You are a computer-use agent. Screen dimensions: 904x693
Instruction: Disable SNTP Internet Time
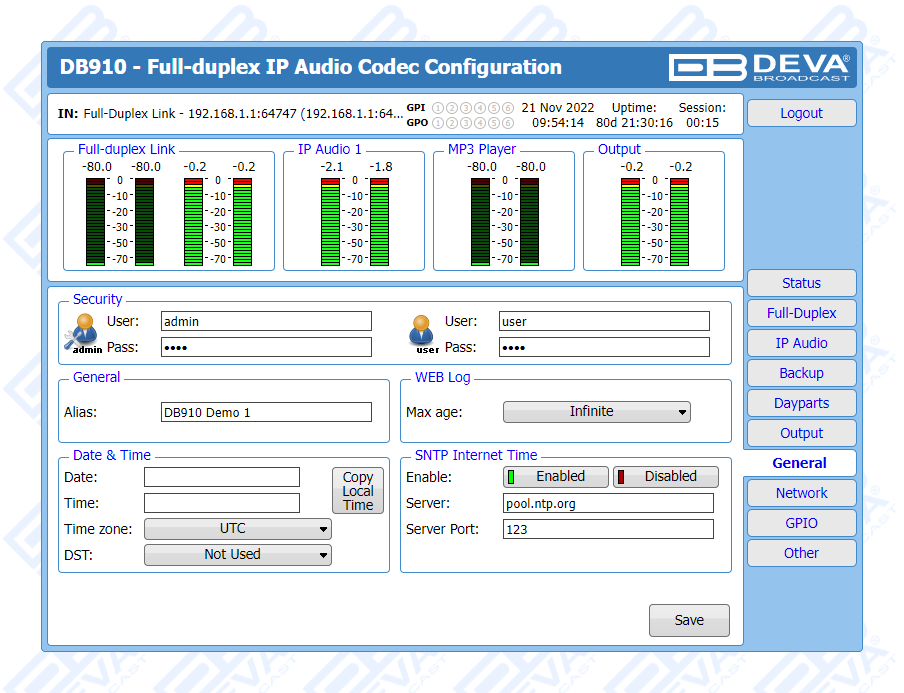tap(665, 477)
